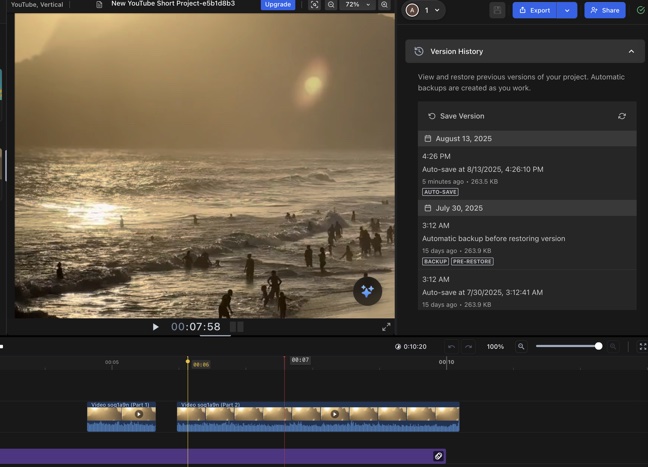Click play icon on Part 1 clip
This screenshot has height=467, width=648.
point(139,414)
